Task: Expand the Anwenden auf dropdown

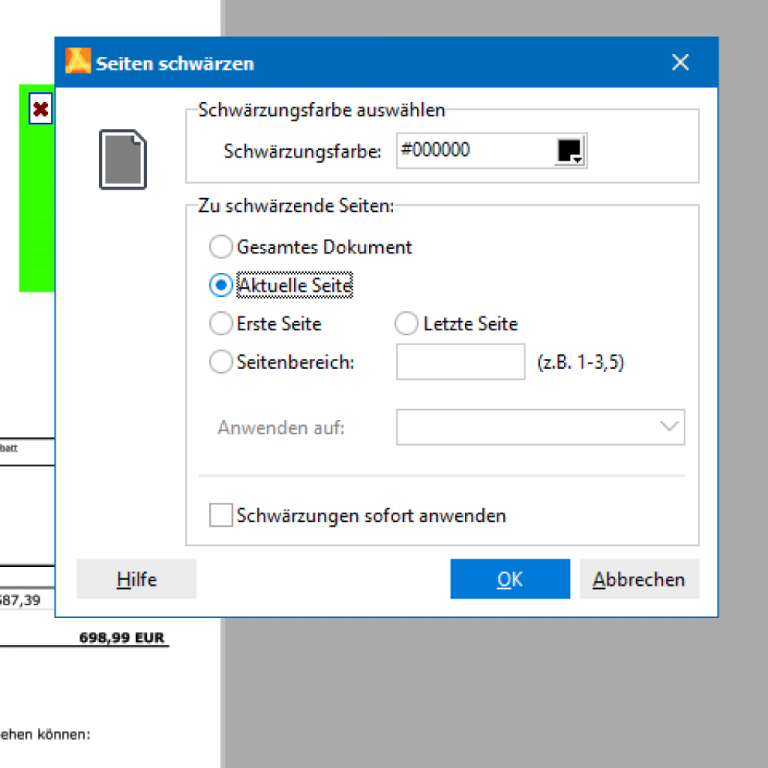Action: (x=540, y=427)
